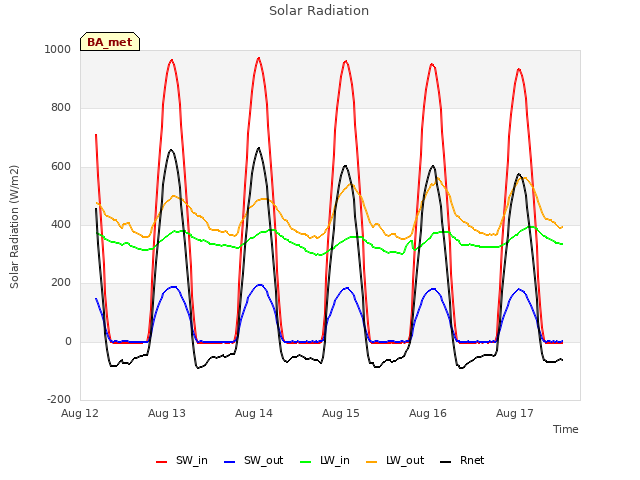640x480 pixels.
Task: Click the black Rnet peak on Aug 13
Action: tap(171, 150)
